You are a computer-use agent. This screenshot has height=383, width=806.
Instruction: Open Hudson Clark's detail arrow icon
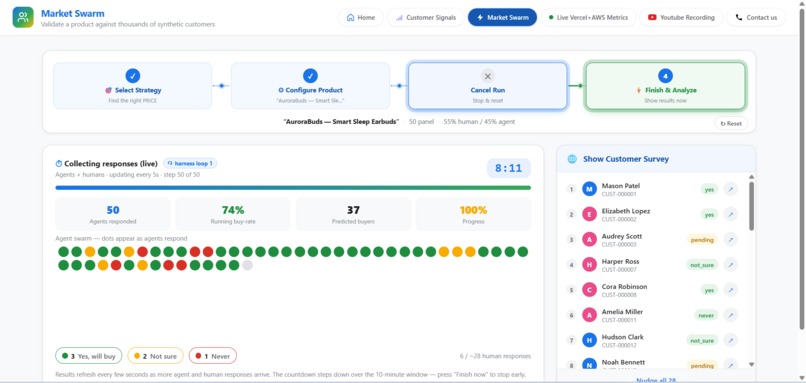coord(730,340)
